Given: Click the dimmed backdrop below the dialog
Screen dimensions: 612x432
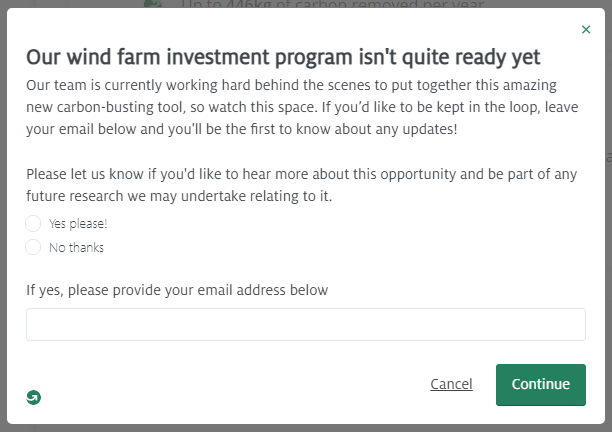Looking at the screenshot, I should [306, 428].
